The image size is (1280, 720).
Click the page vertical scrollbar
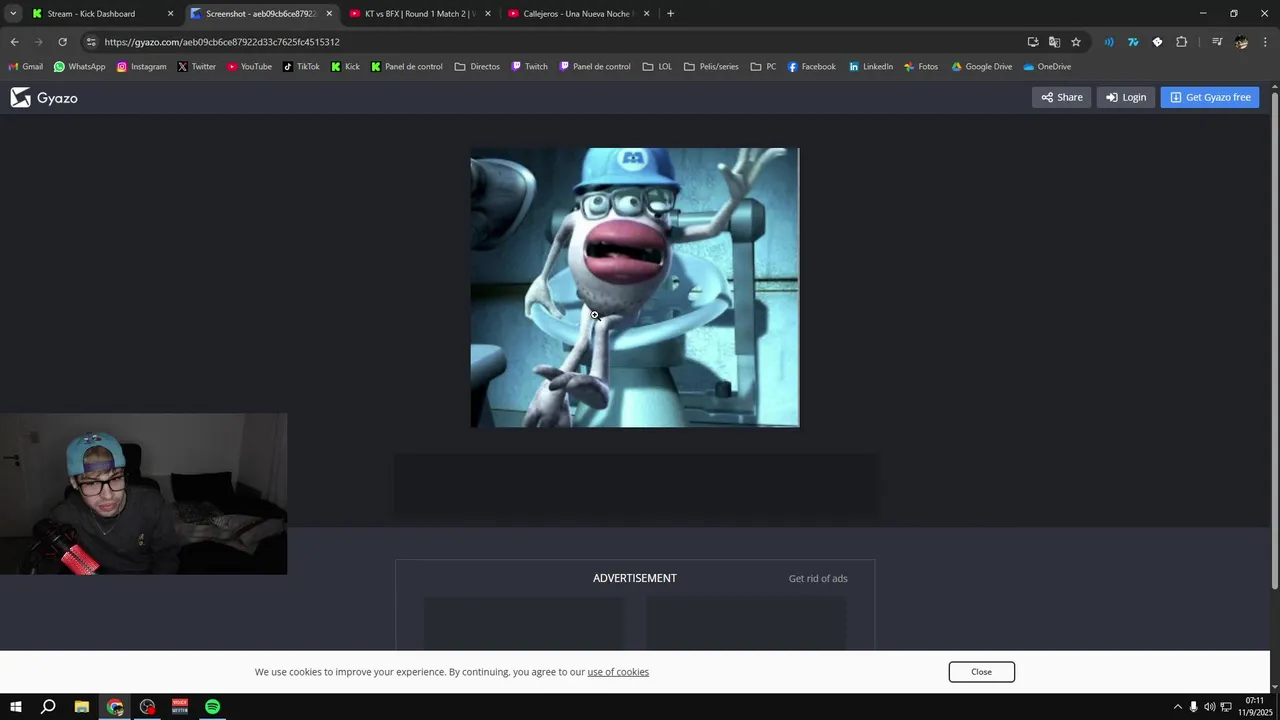(x=1274, y=338)
